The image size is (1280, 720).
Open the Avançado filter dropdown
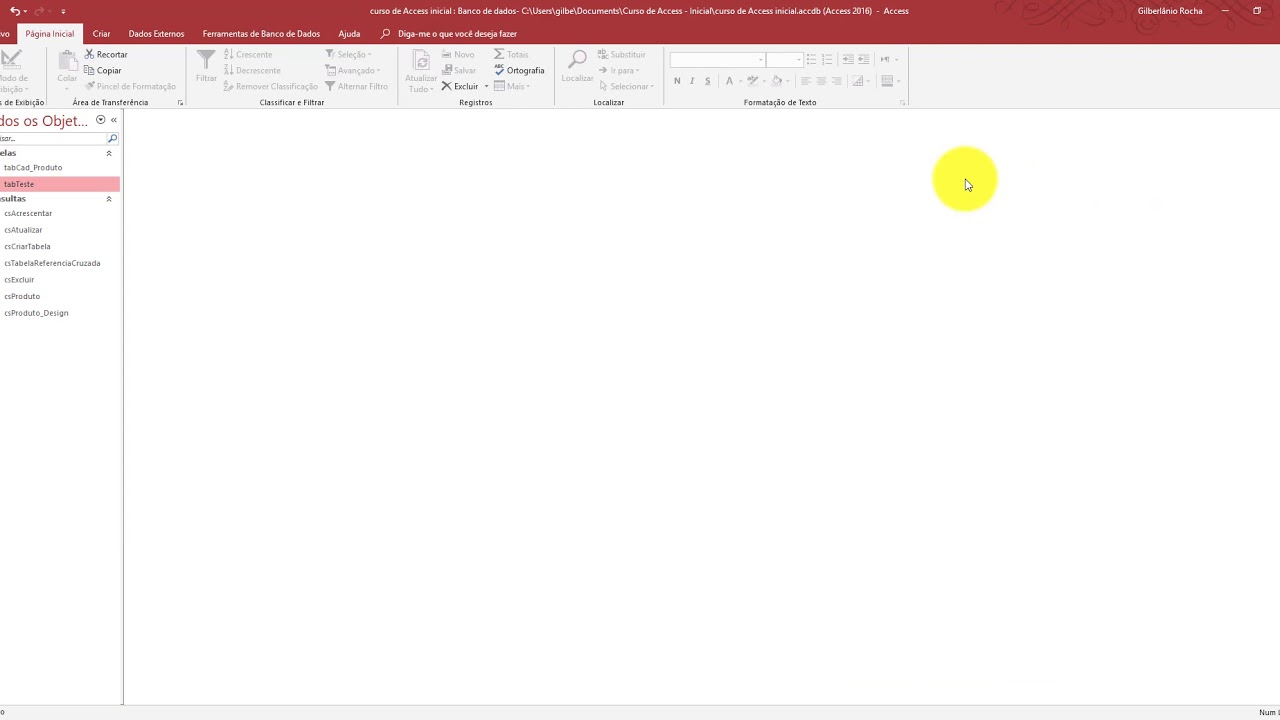352,70
